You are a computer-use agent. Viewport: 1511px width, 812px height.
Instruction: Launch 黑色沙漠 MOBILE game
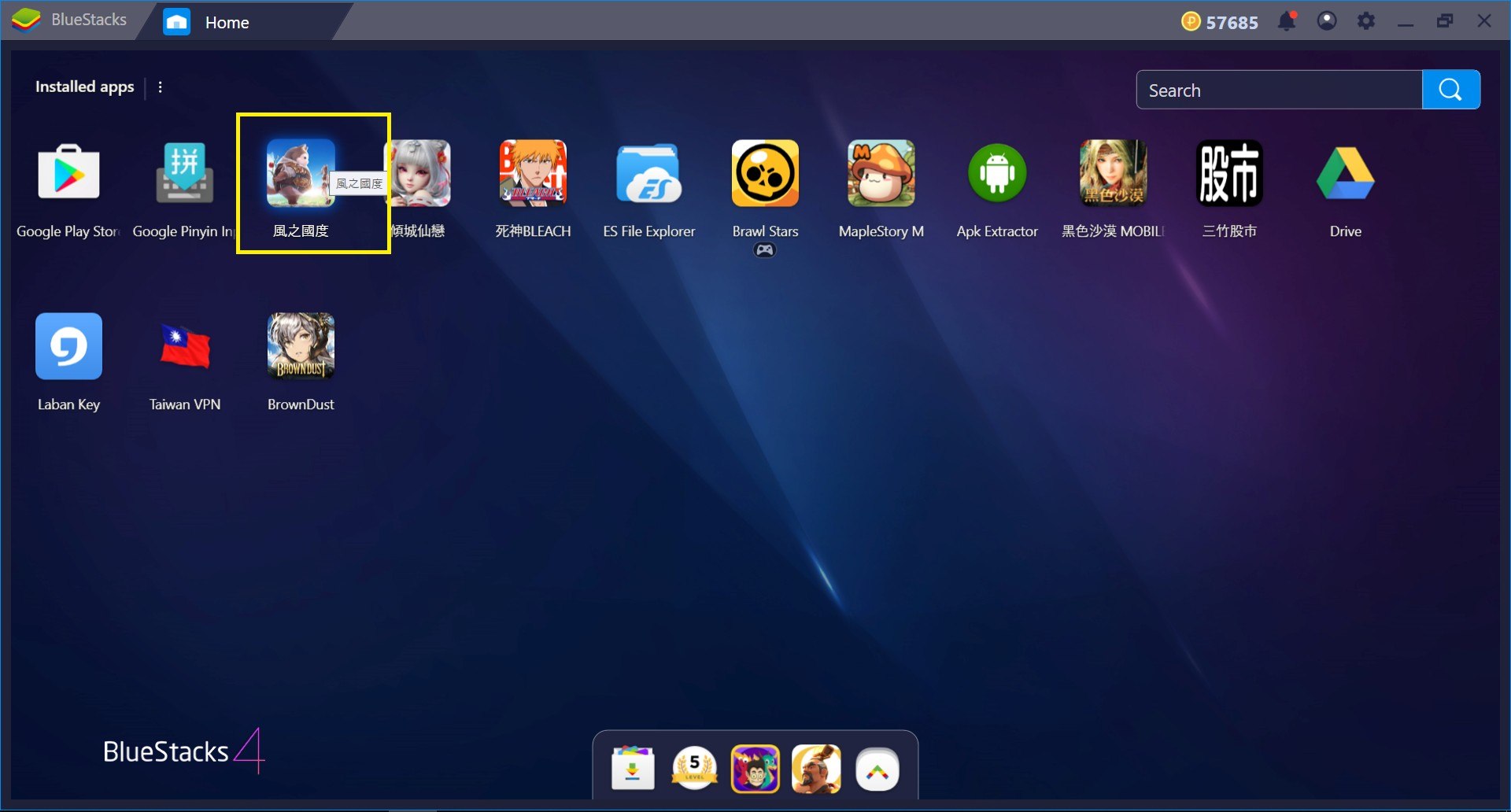point(1113,172)
